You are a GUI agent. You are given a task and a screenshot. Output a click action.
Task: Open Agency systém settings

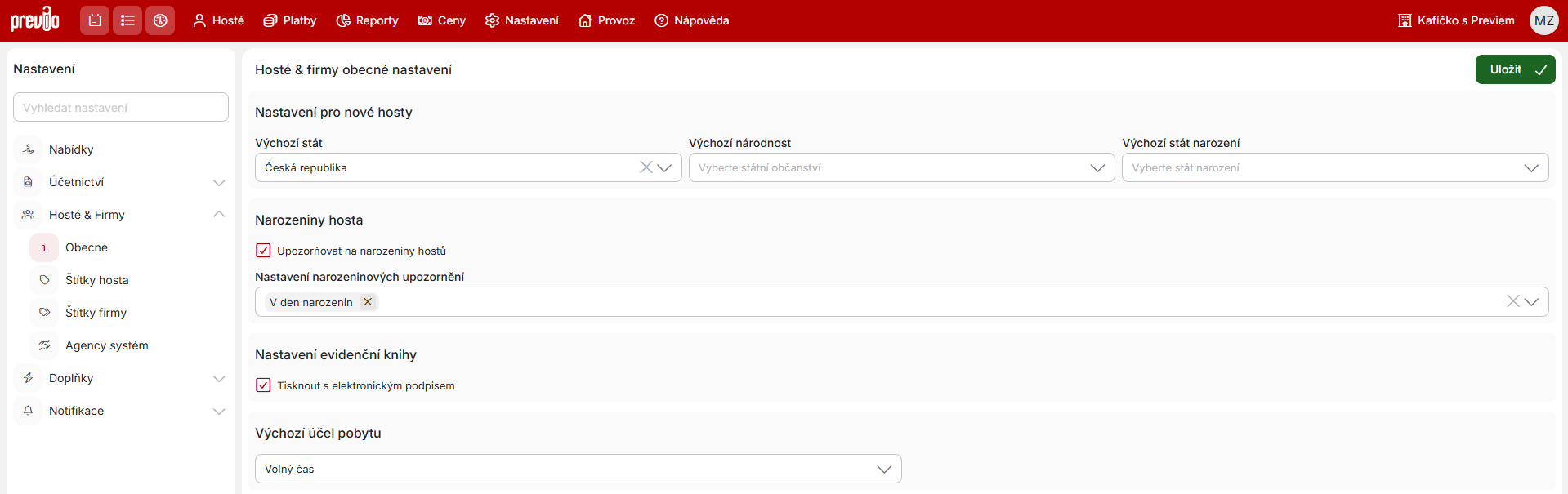coord(106,345)
